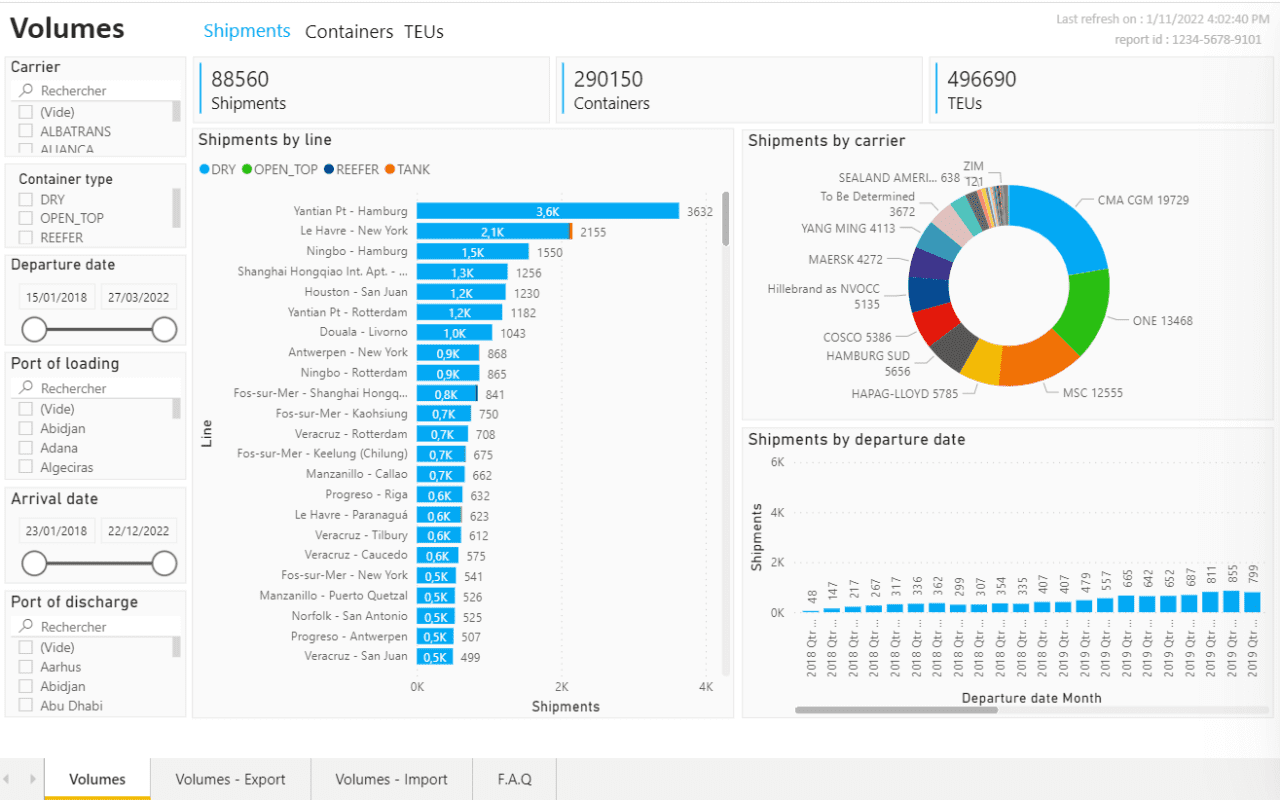Open the Containers view in the top navigation
The image size is (1280, 800).
tap(349, 31)
